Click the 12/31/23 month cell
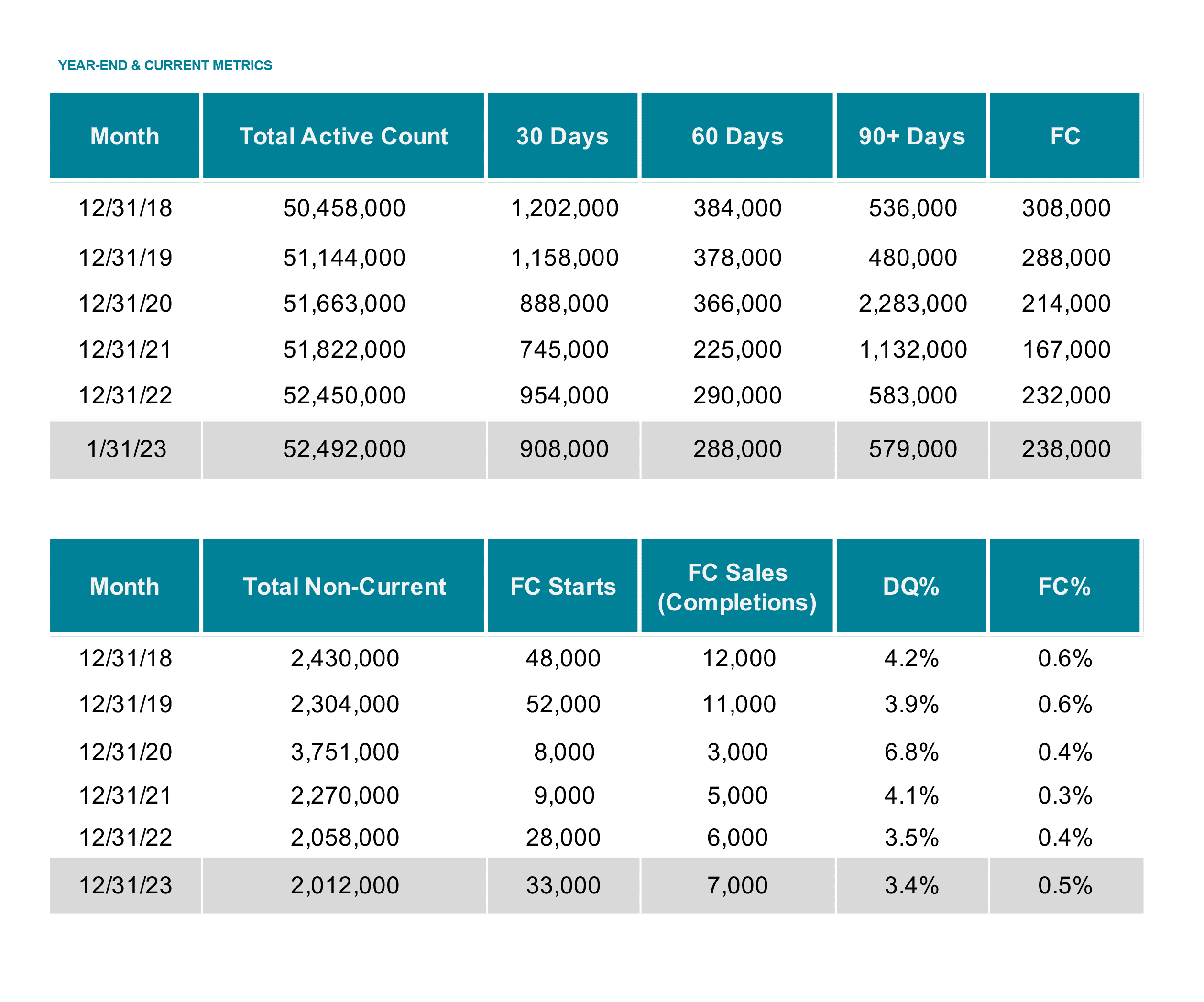This screenshot has width=1204, height=1002. 125,886
